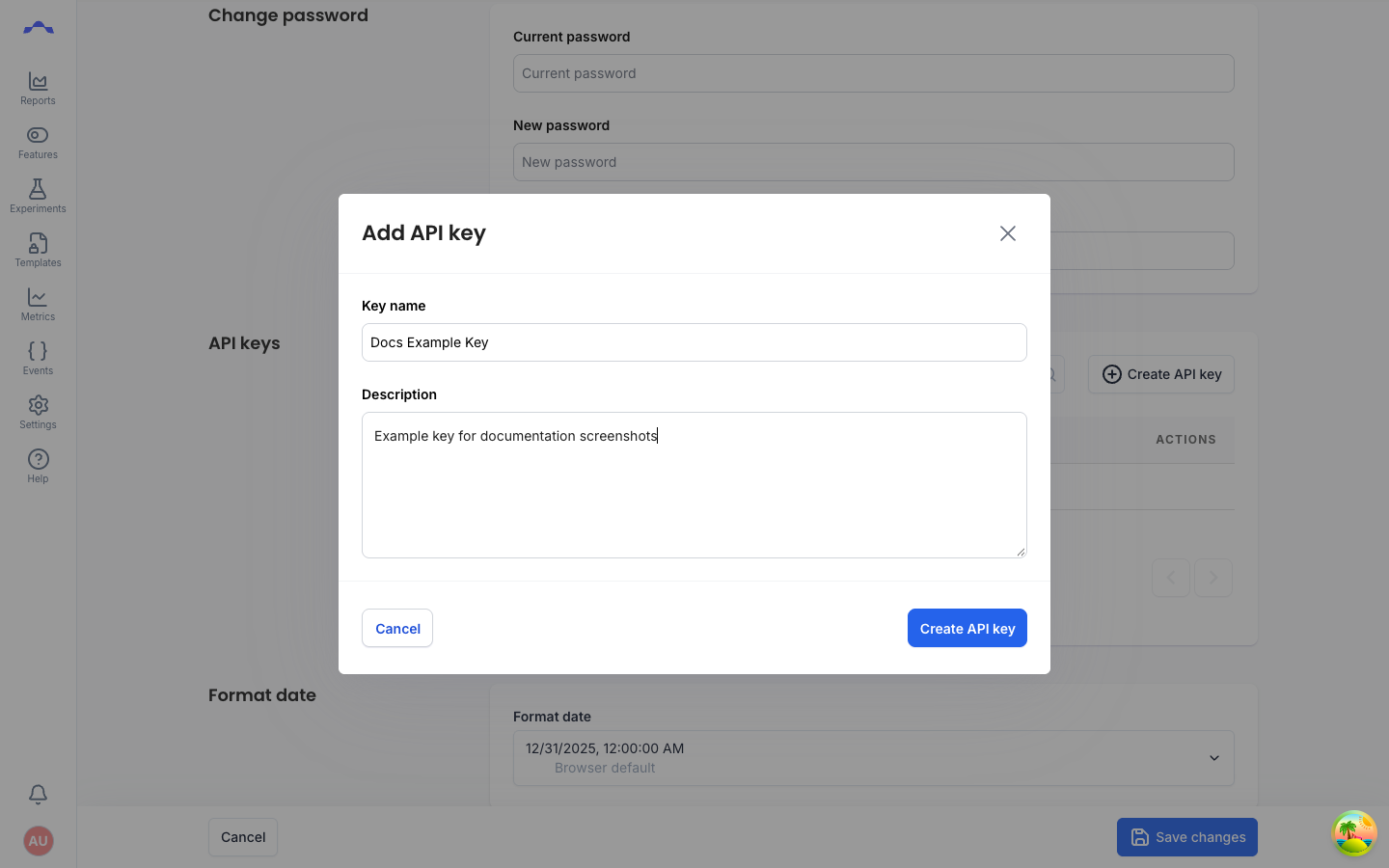The height and width of the screenshot is (868, 1389).
Task: Open the Reports section in the sidebar
Action: pos(38,89)
